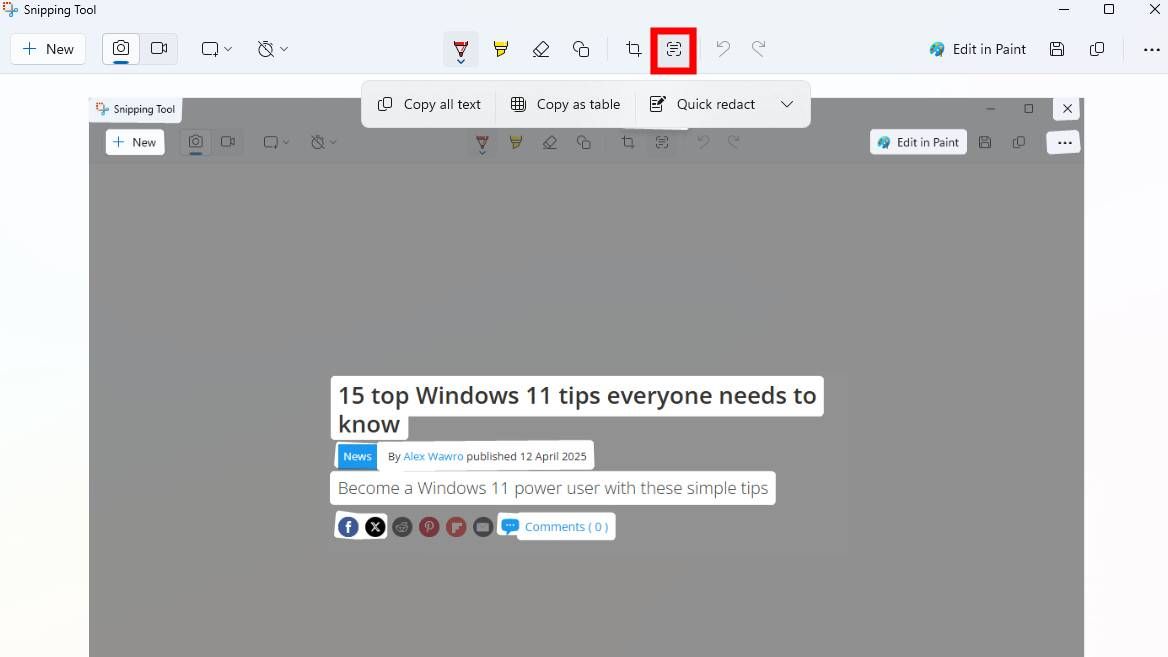This screenshot has height=657, width=1168.
Task: Select the highlighter tool
Action: click(x=501, y=48)
